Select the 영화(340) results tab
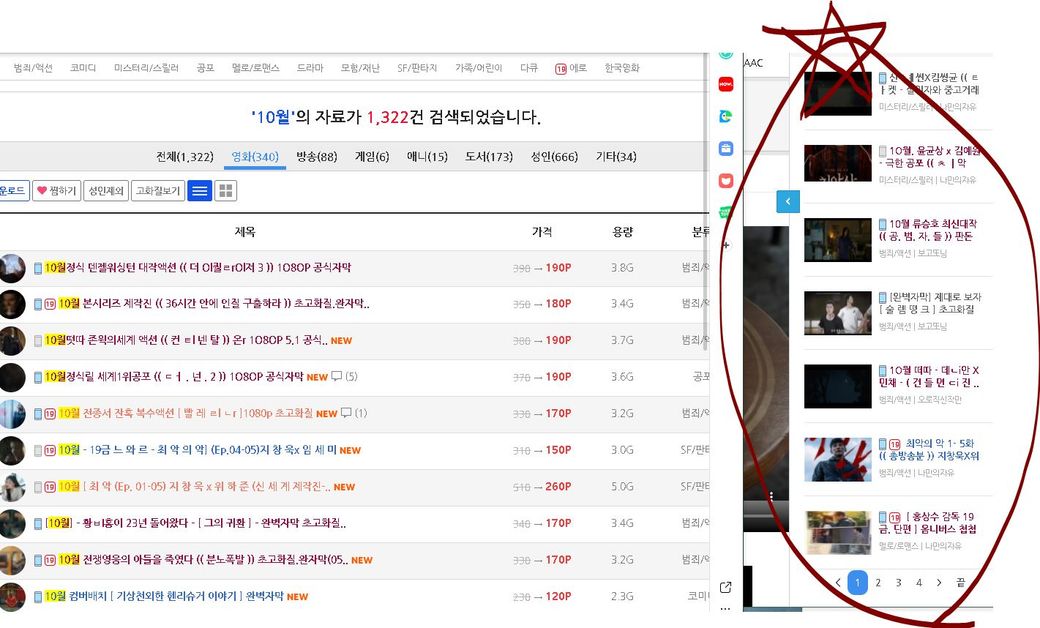Screen dimensions: 1040x628 pos(254,157)
